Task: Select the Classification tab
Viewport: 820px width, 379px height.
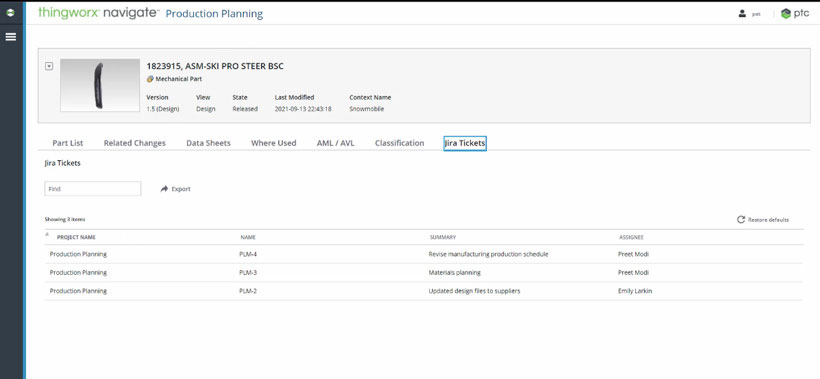Action: coord(400,143)
